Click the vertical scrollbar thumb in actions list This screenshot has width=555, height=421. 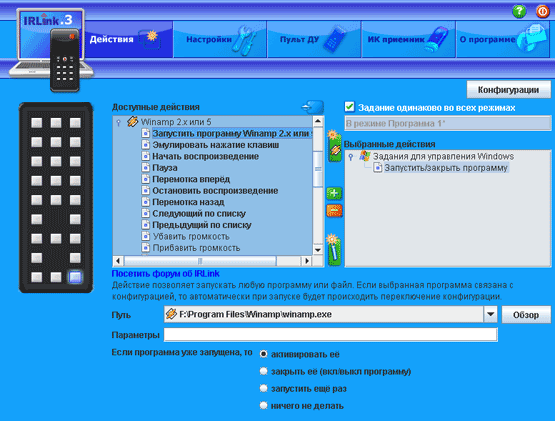tap(318, 169)
